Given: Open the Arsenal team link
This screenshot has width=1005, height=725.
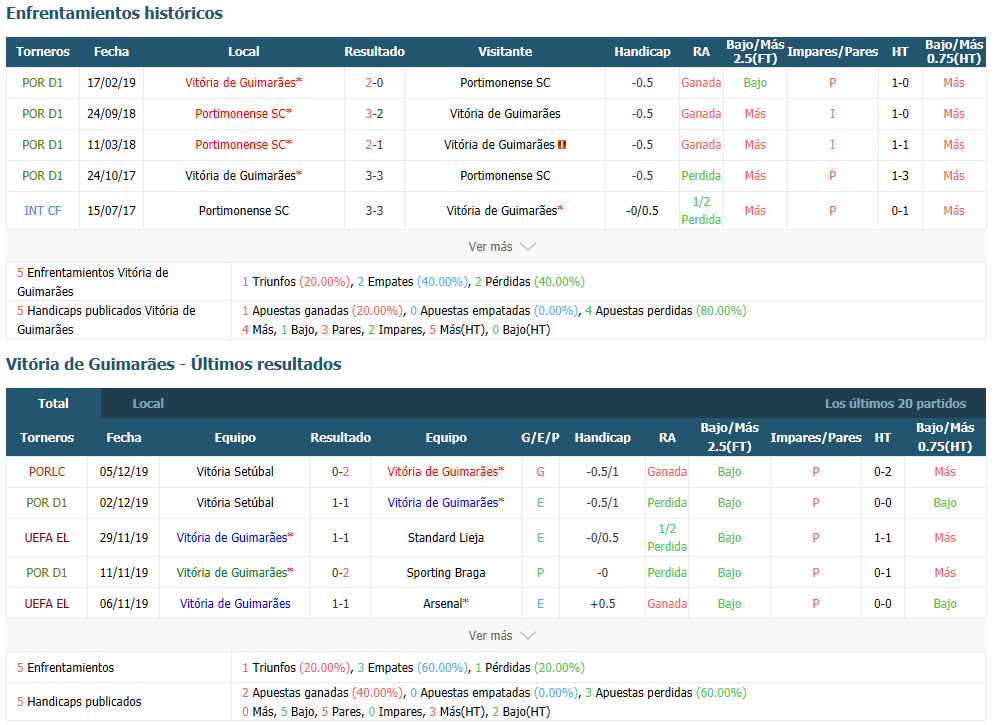Looking at the screenshot, I should [446, 604].
